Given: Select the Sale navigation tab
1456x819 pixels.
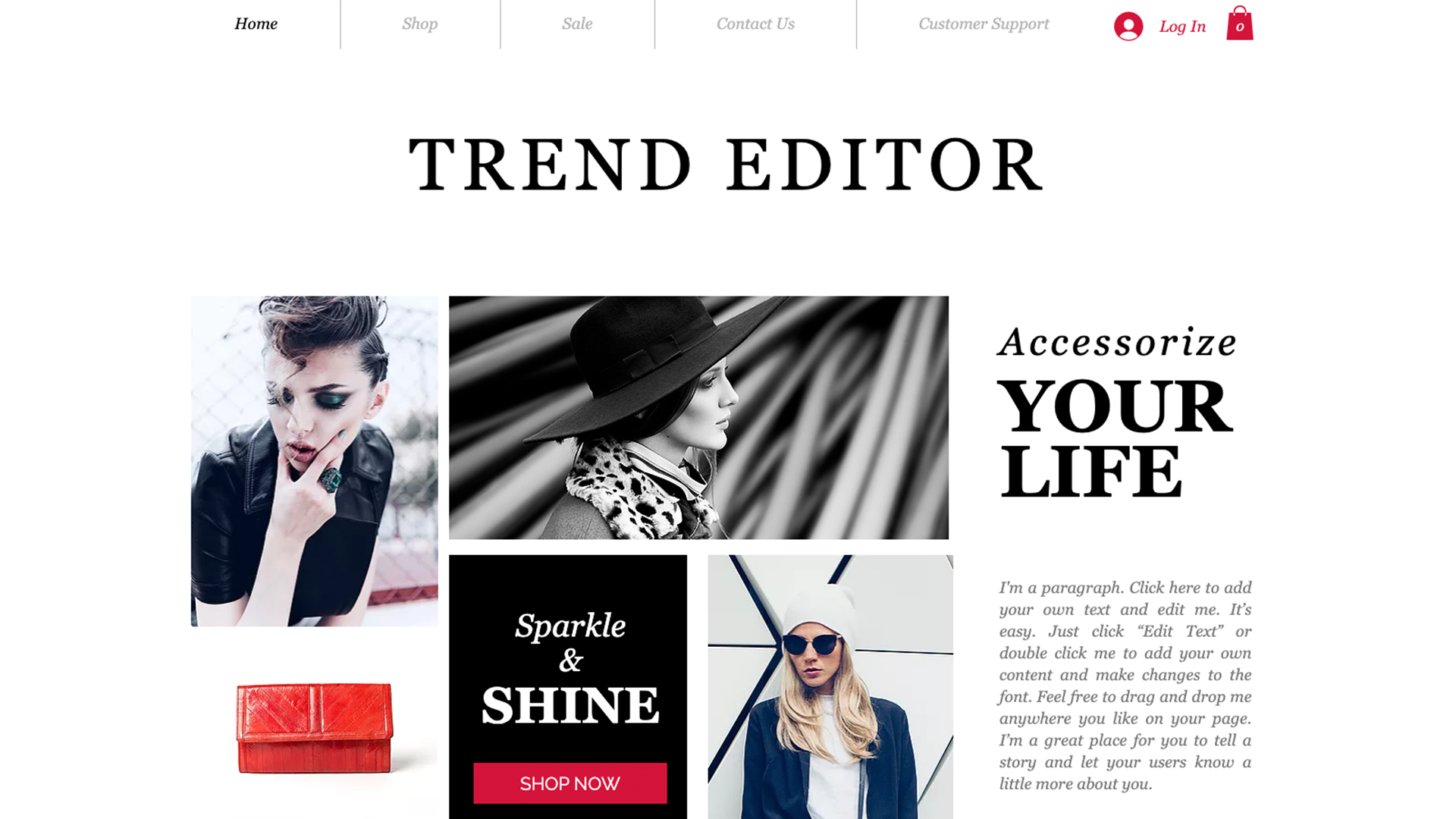Looking at the screenshot, I should click(x=577, y=24).
